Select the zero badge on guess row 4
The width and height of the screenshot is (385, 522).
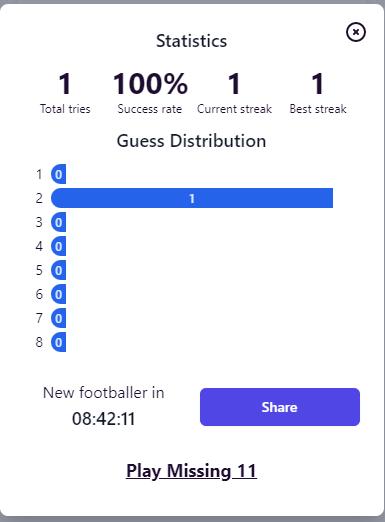58,246
